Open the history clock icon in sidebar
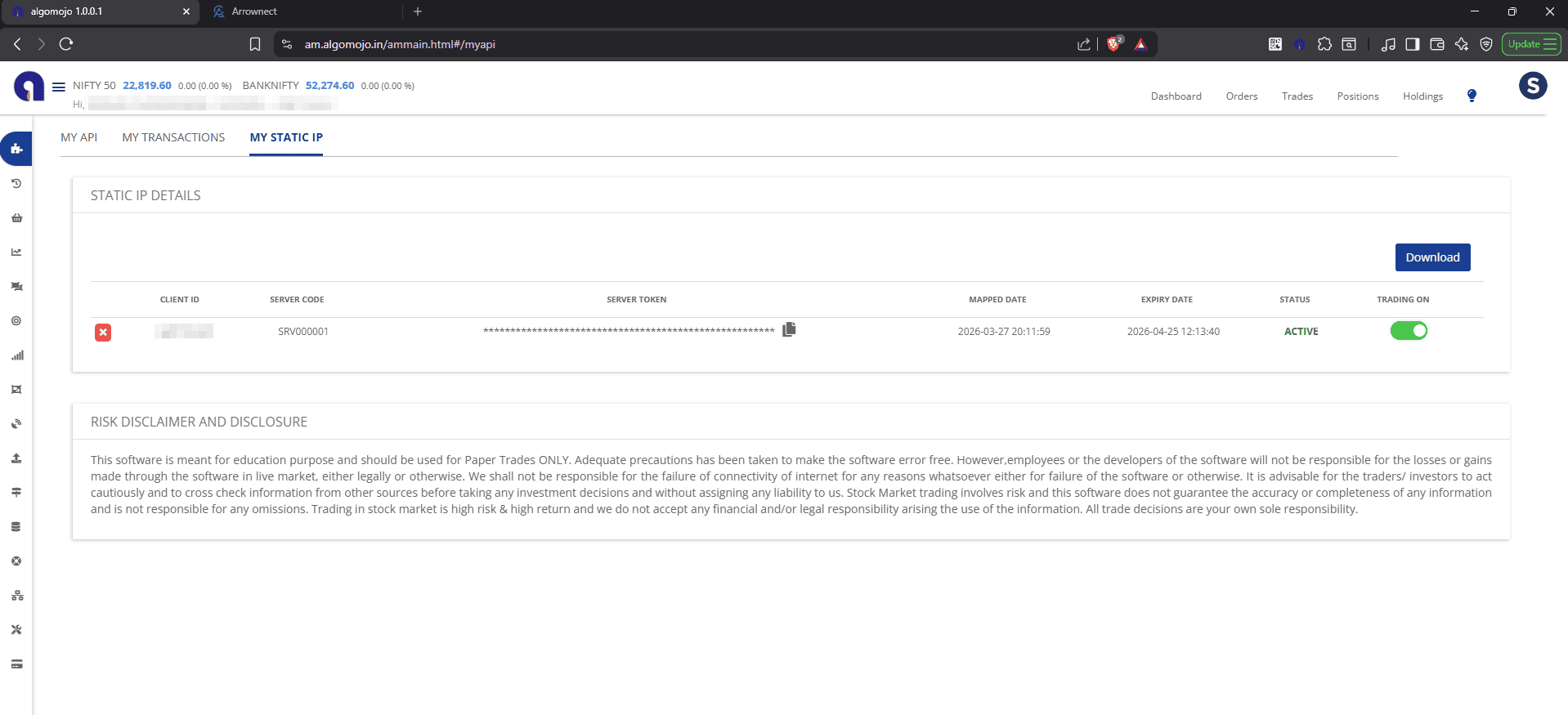 (x=16, y=184)
